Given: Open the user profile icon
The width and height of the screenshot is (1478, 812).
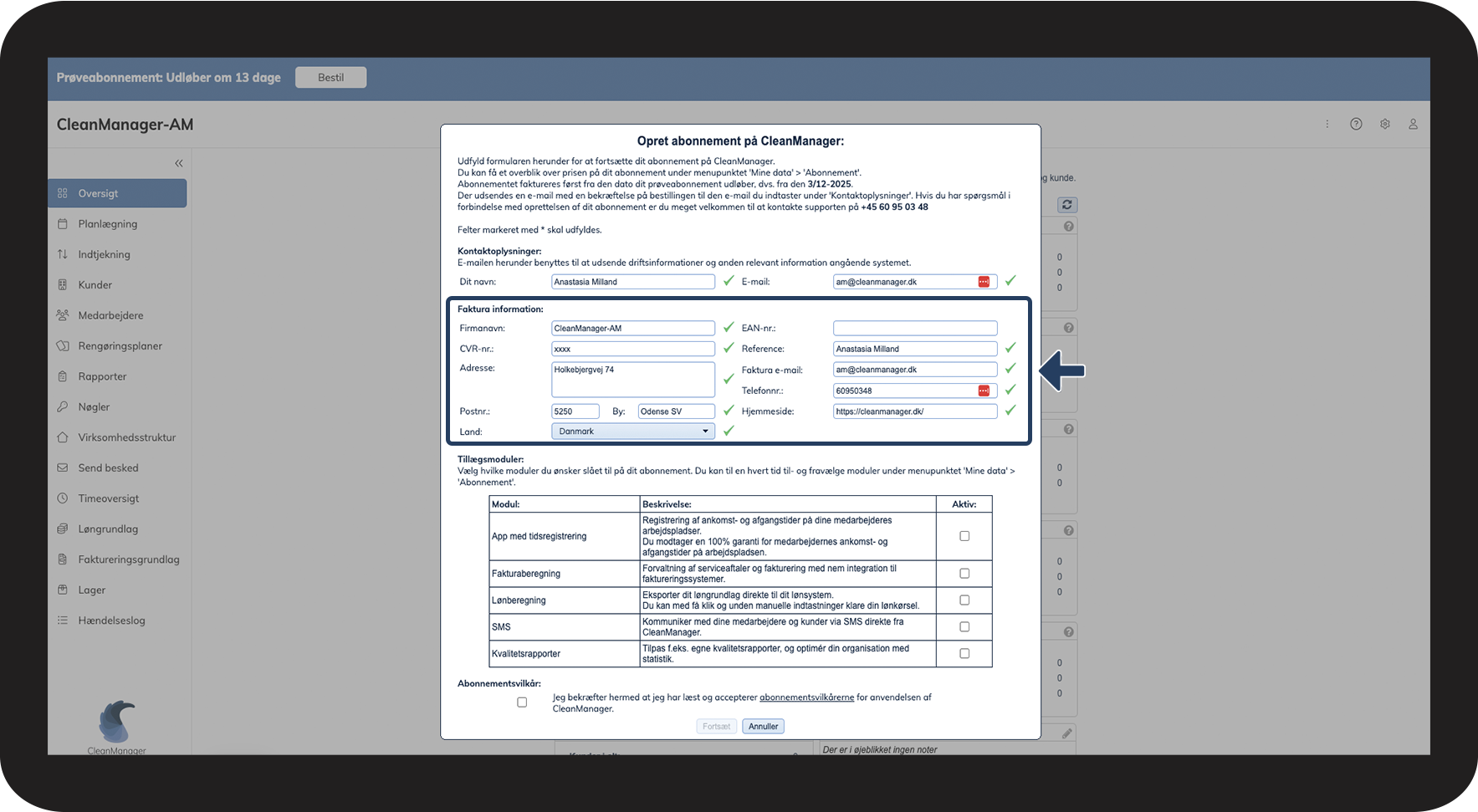Looking at the screenshot, I should (1413, 124).
